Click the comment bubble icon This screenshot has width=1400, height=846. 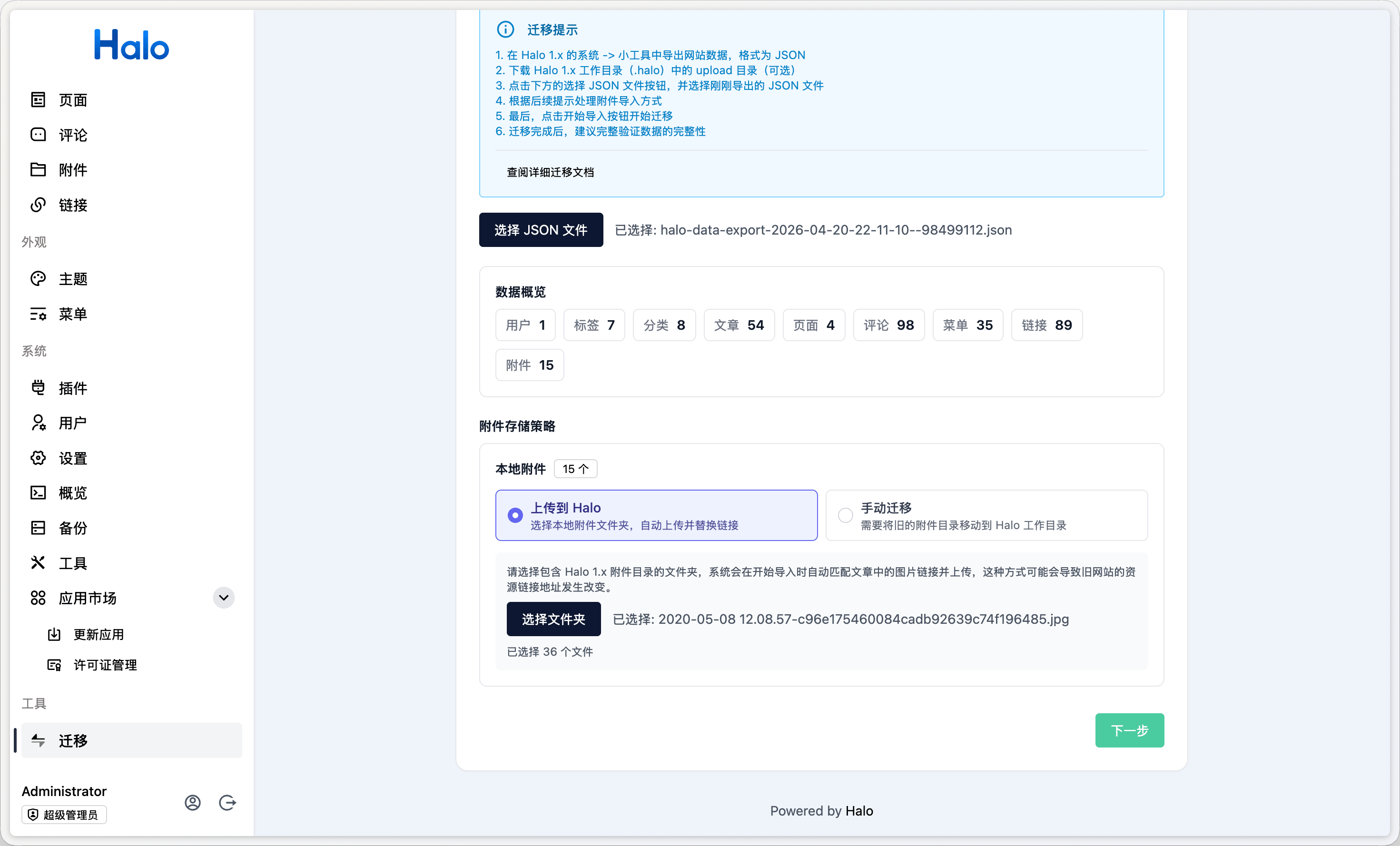tap(38, 135)
